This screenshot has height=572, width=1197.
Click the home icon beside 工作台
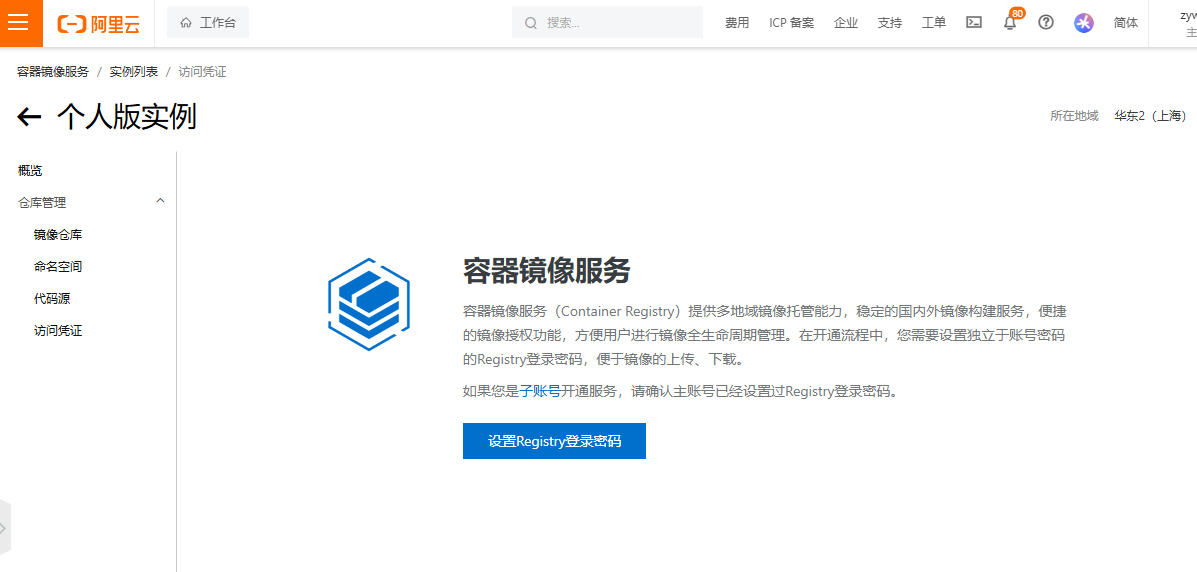tap(186, 23)
